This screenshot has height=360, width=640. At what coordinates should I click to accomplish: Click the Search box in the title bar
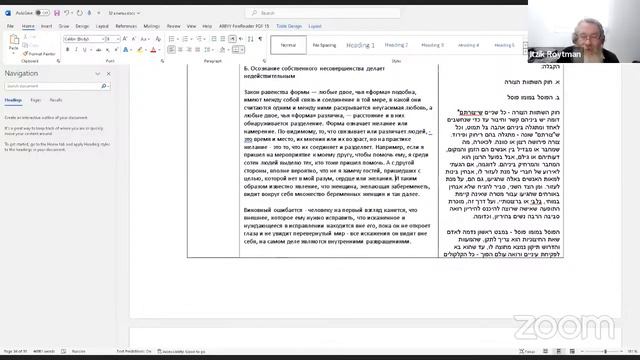(323, 13)
